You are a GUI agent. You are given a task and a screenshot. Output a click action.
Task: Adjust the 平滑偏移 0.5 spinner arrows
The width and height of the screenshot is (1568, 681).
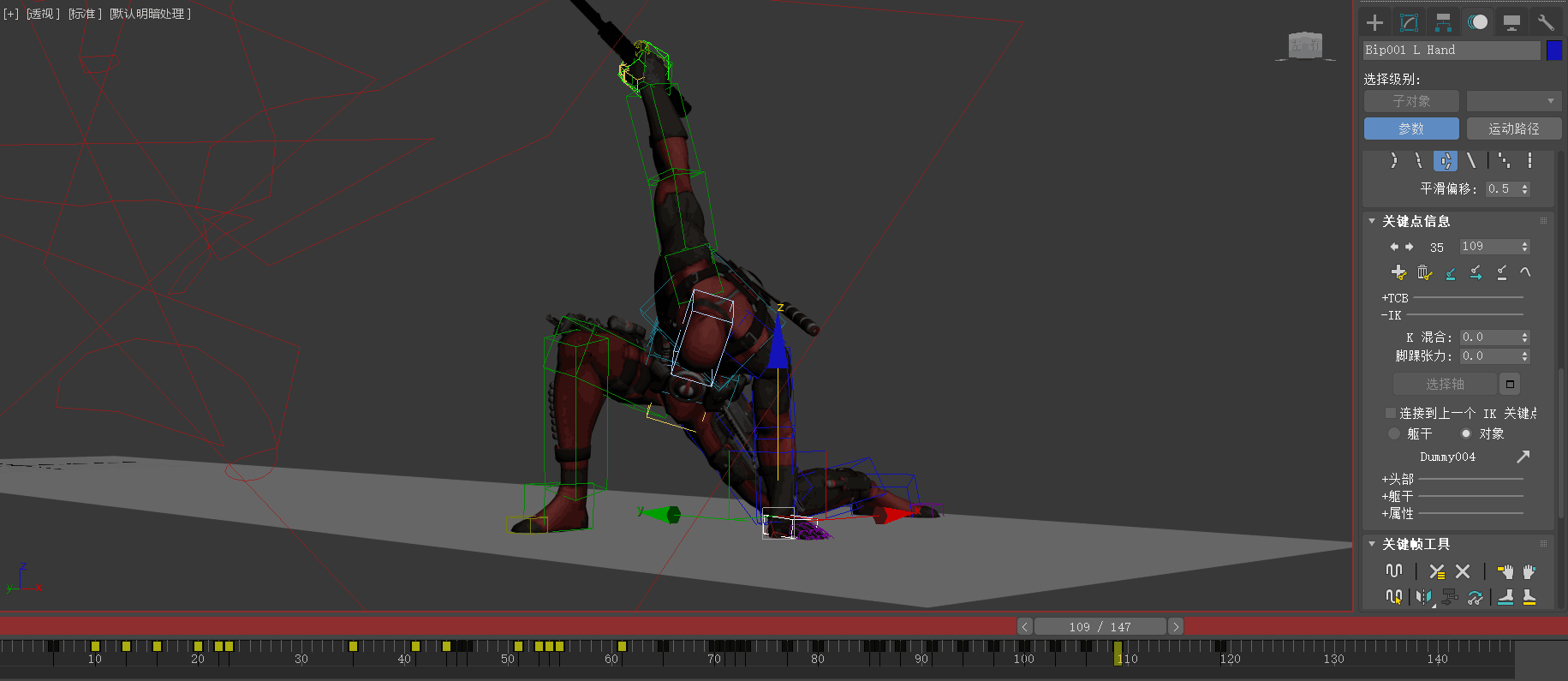coord(1525,189)
